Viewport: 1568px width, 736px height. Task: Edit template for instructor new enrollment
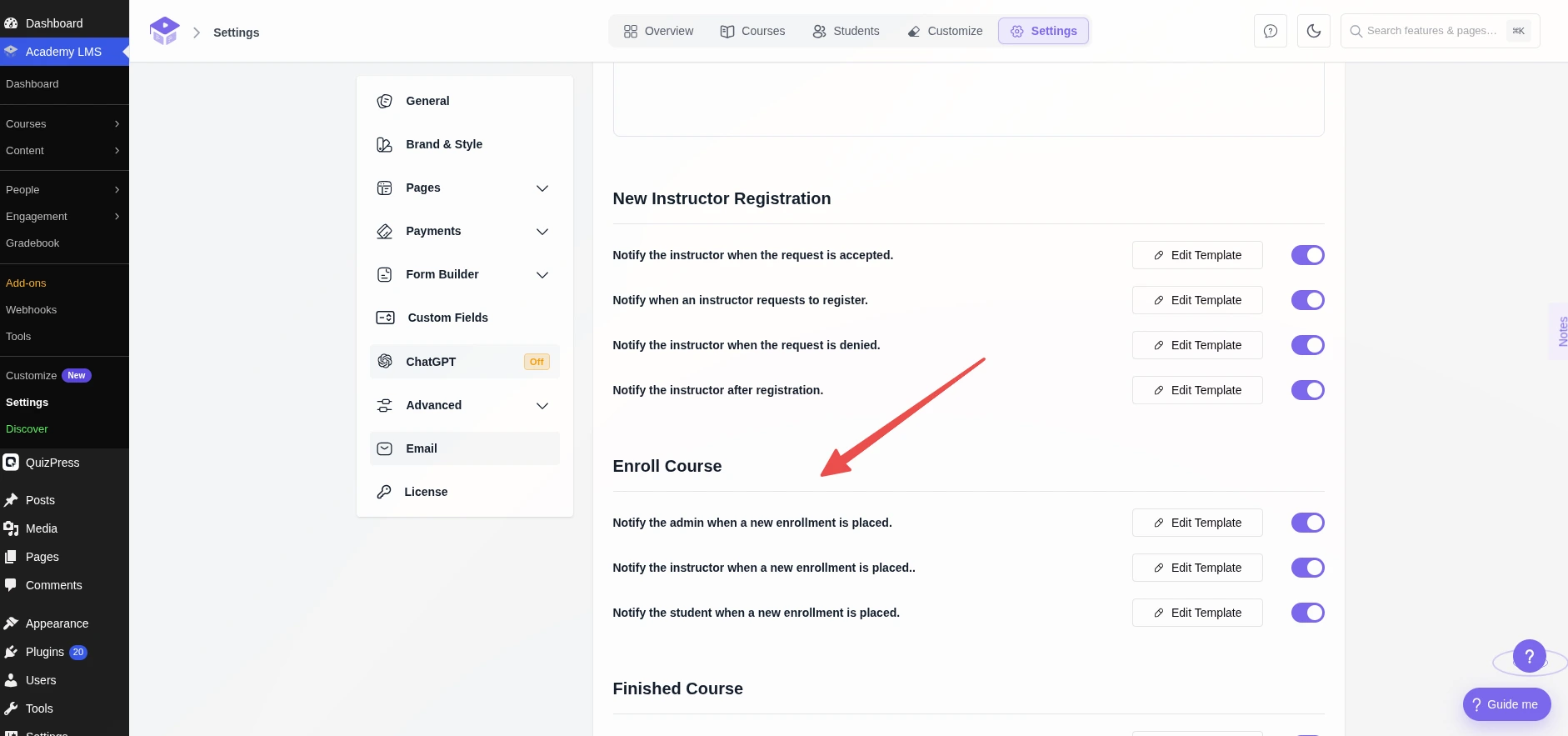[x=1197, y=568]
